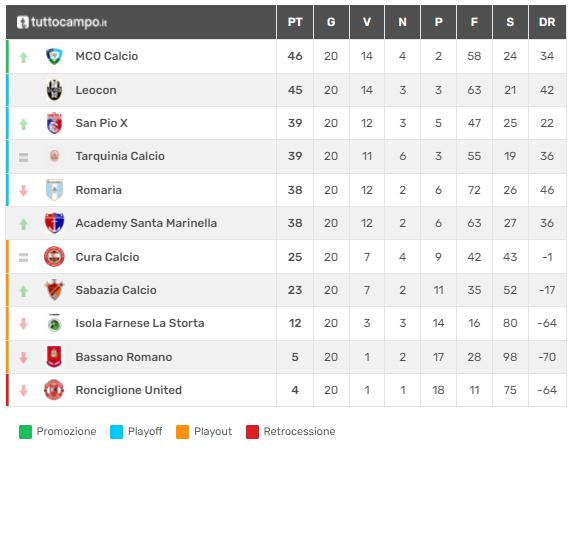Click Bassano Romano red shield badge

(x=54, y=357)
